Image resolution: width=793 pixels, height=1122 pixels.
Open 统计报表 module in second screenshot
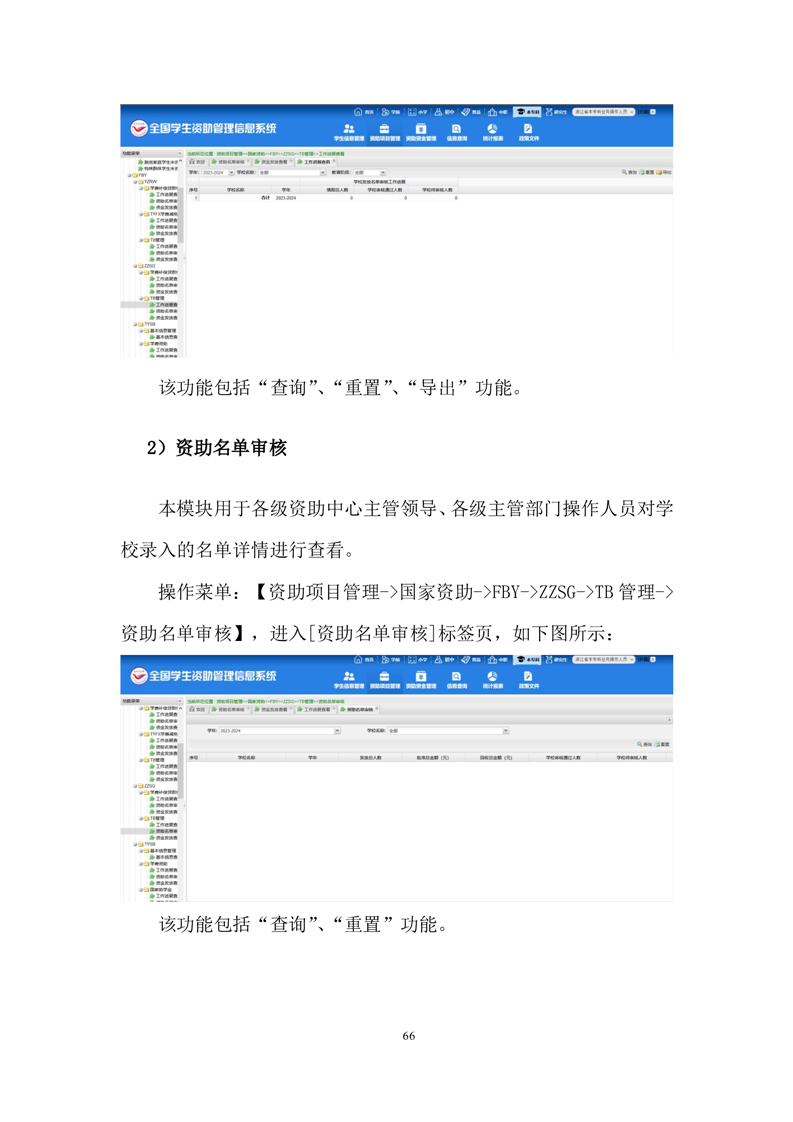coord(492,680)
